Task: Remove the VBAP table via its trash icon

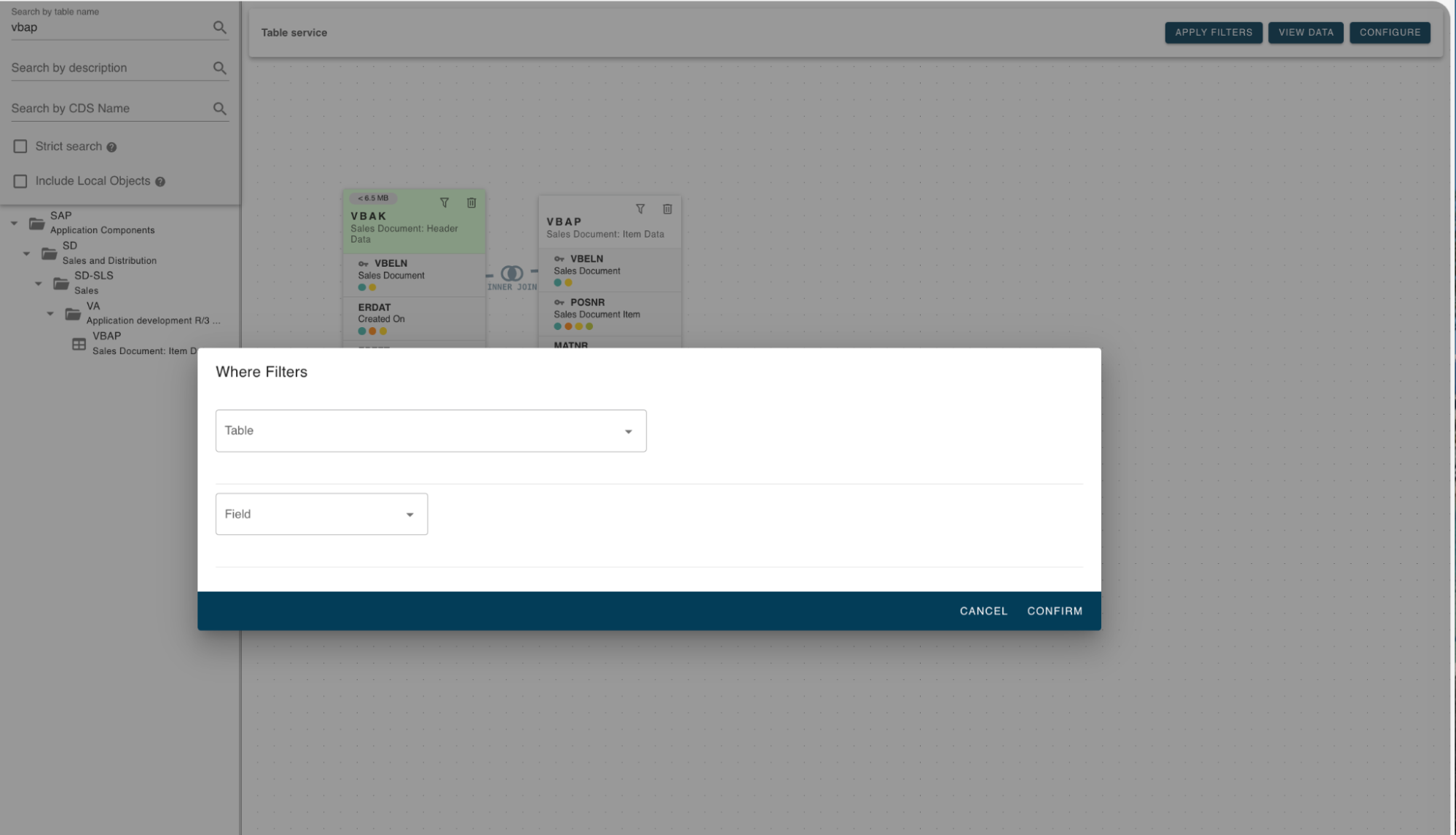Action: pos(667,209)
